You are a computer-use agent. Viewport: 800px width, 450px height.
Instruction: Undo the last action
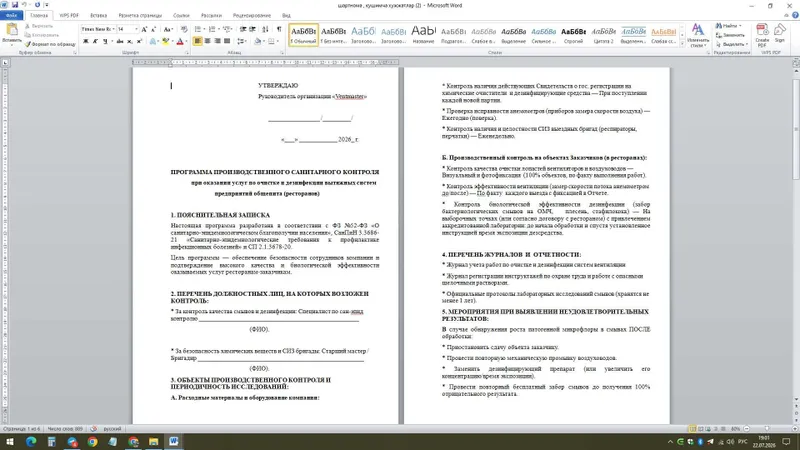[x=24, y=5]
